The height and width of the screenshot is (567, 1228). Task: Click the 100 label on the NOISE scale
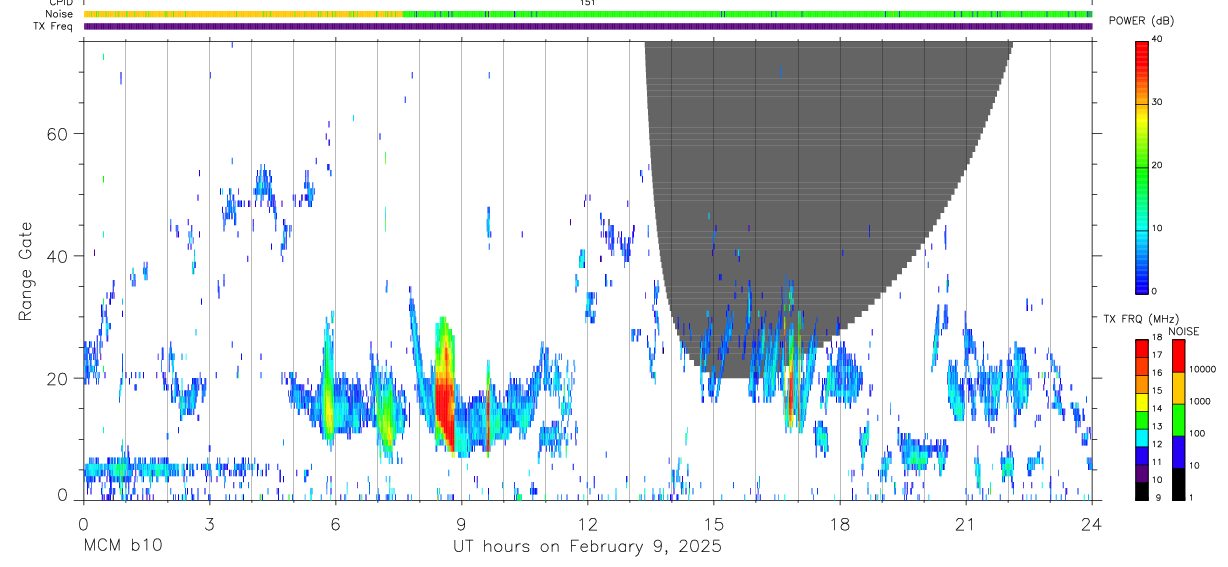point(1197,434)
